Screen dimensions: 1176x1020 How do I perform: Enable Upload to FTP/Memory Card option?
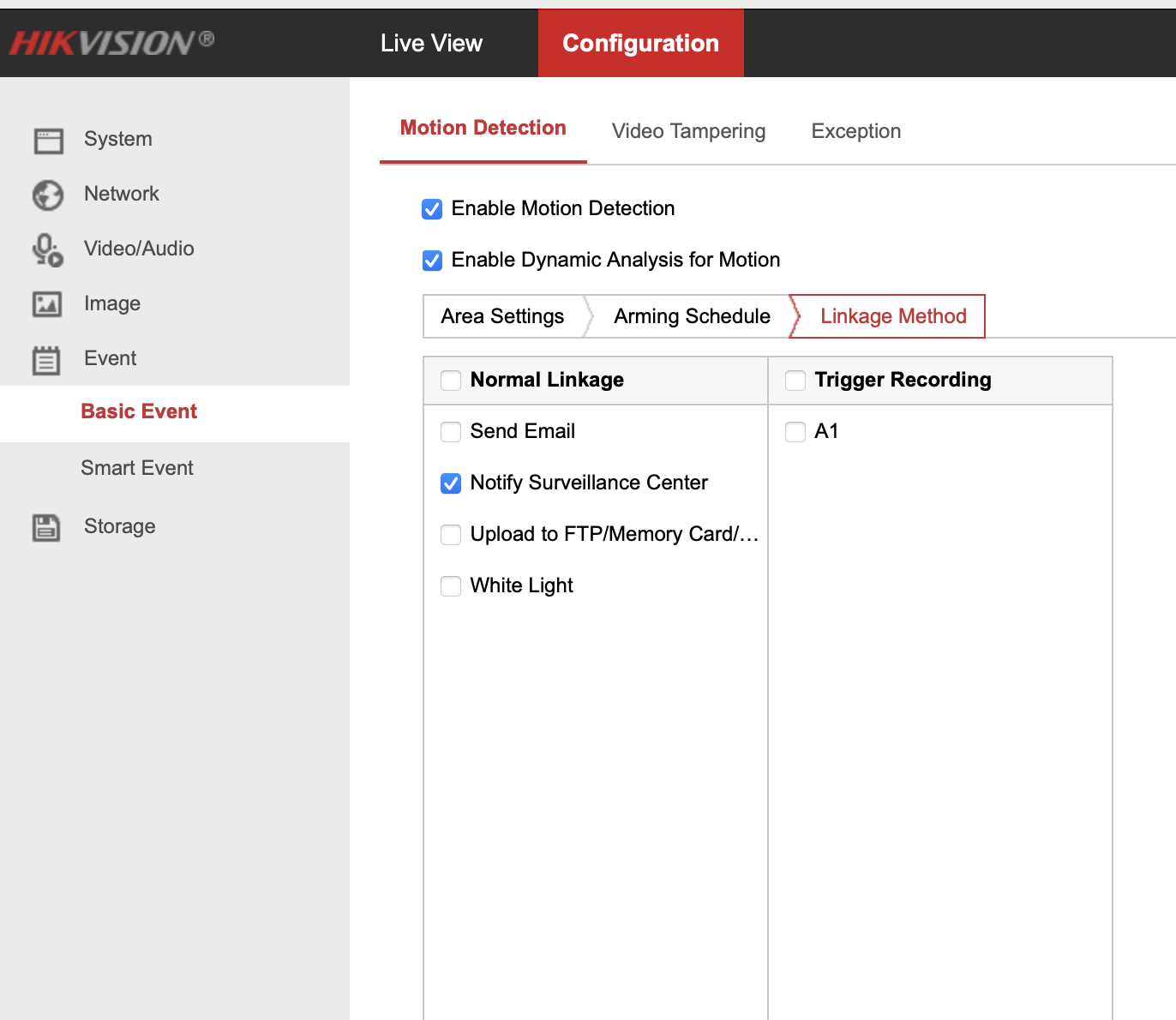(x=451, y=535)
